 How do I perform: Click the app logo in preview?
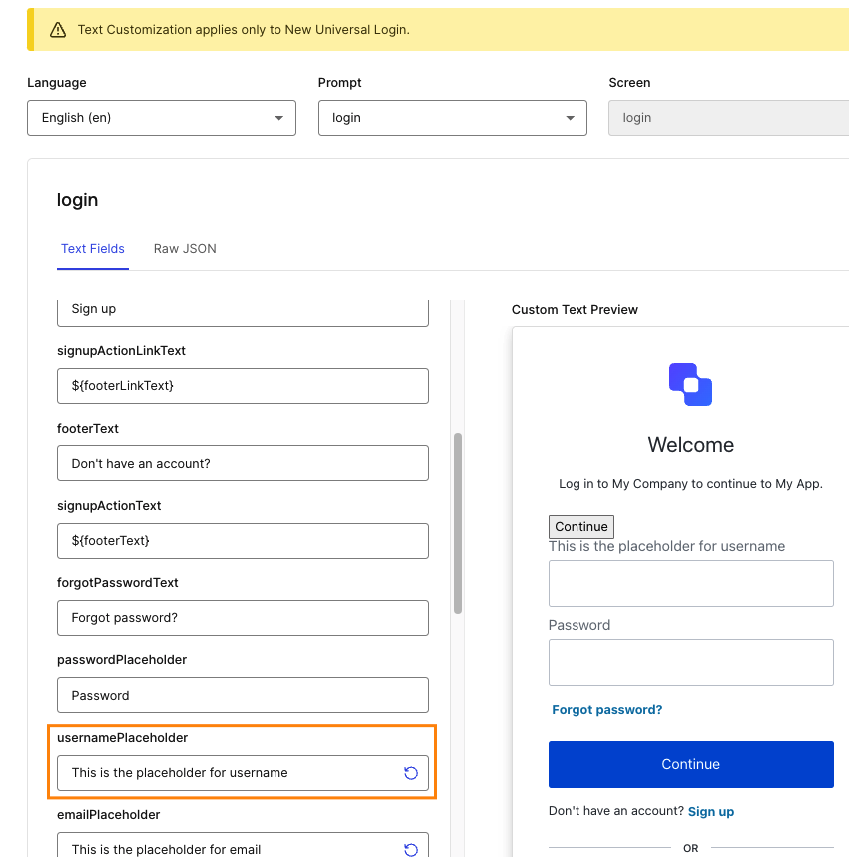tap(690, 384)
